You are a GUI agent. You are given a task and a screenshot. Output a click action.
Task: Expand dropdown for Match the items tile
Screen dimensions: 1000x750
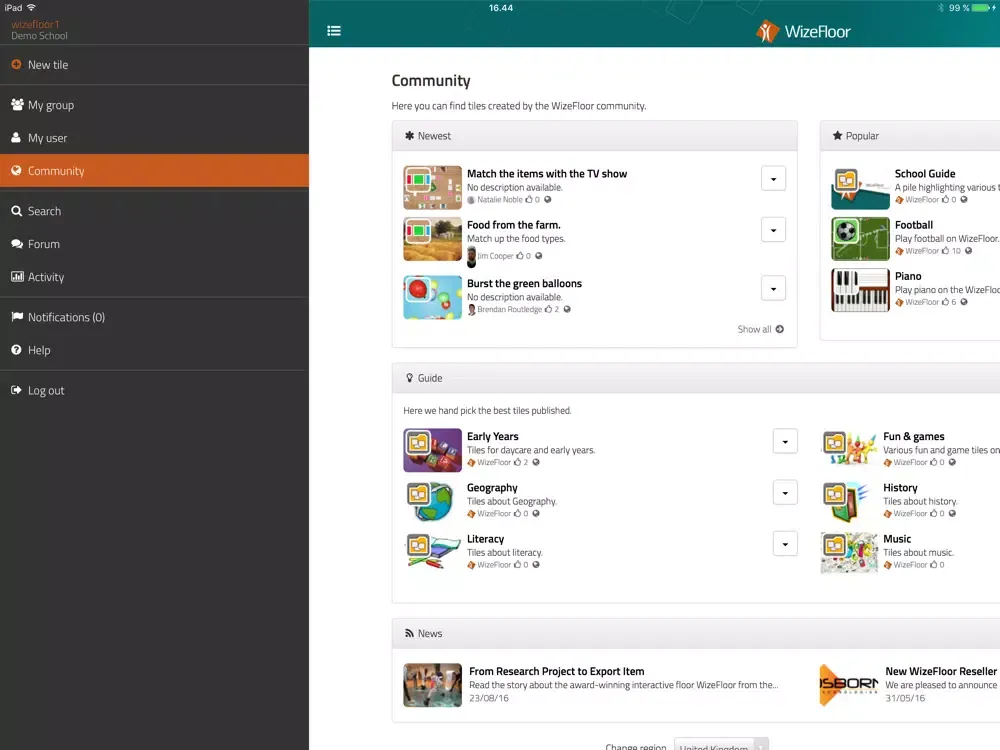(773, 179)
